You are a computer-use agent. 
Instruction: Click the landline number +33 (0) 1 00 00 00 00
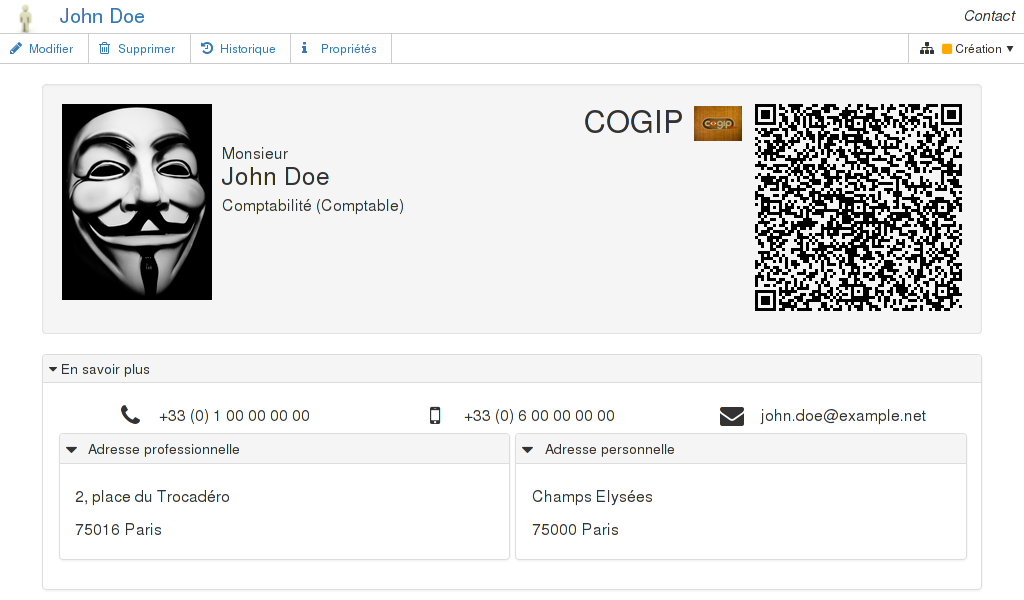point(234,416)
